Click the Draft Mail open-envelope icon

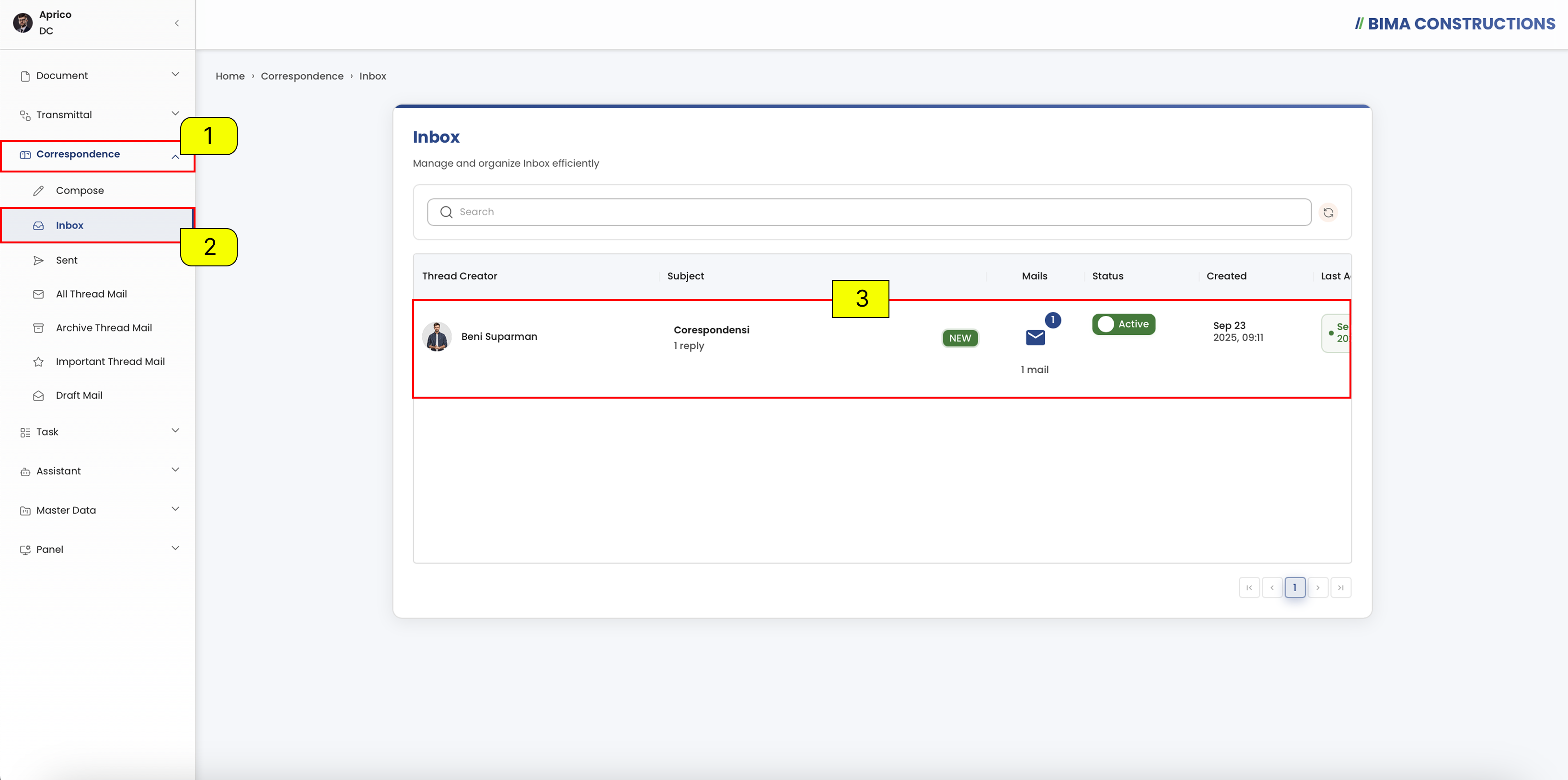[x=38, y=395]
